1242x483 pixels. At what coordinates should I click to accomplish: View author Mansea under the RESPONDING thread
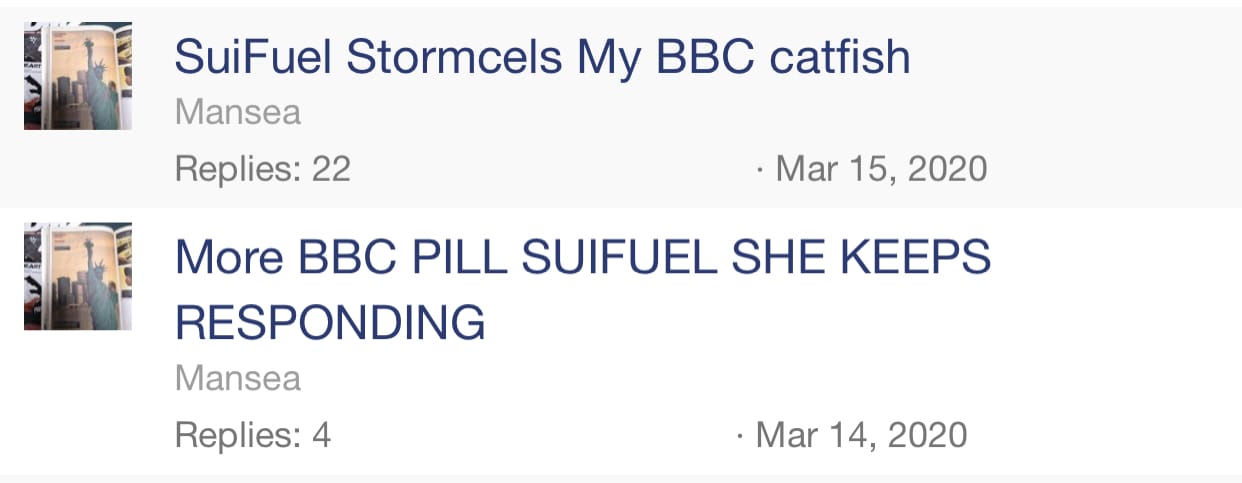pyautogui.click(x=238, y=379)
